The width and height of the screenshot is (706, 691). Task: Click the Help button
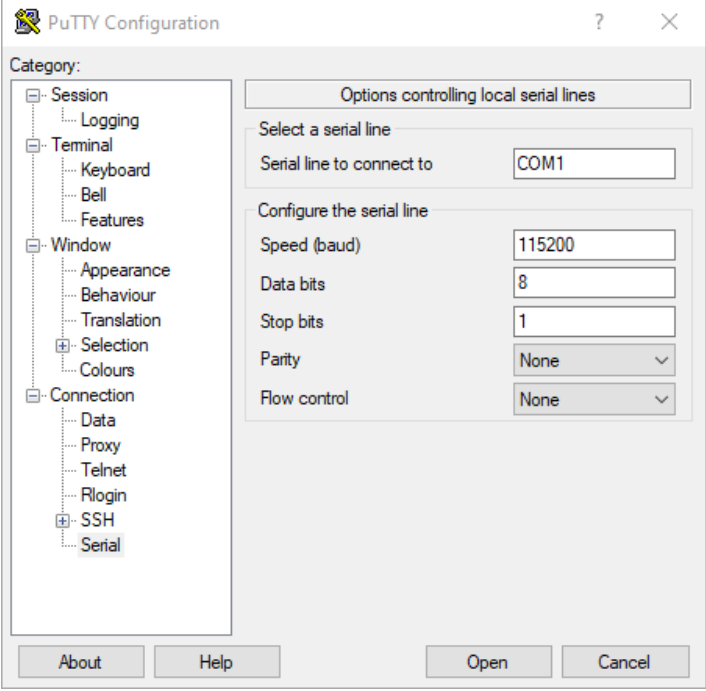217,662
